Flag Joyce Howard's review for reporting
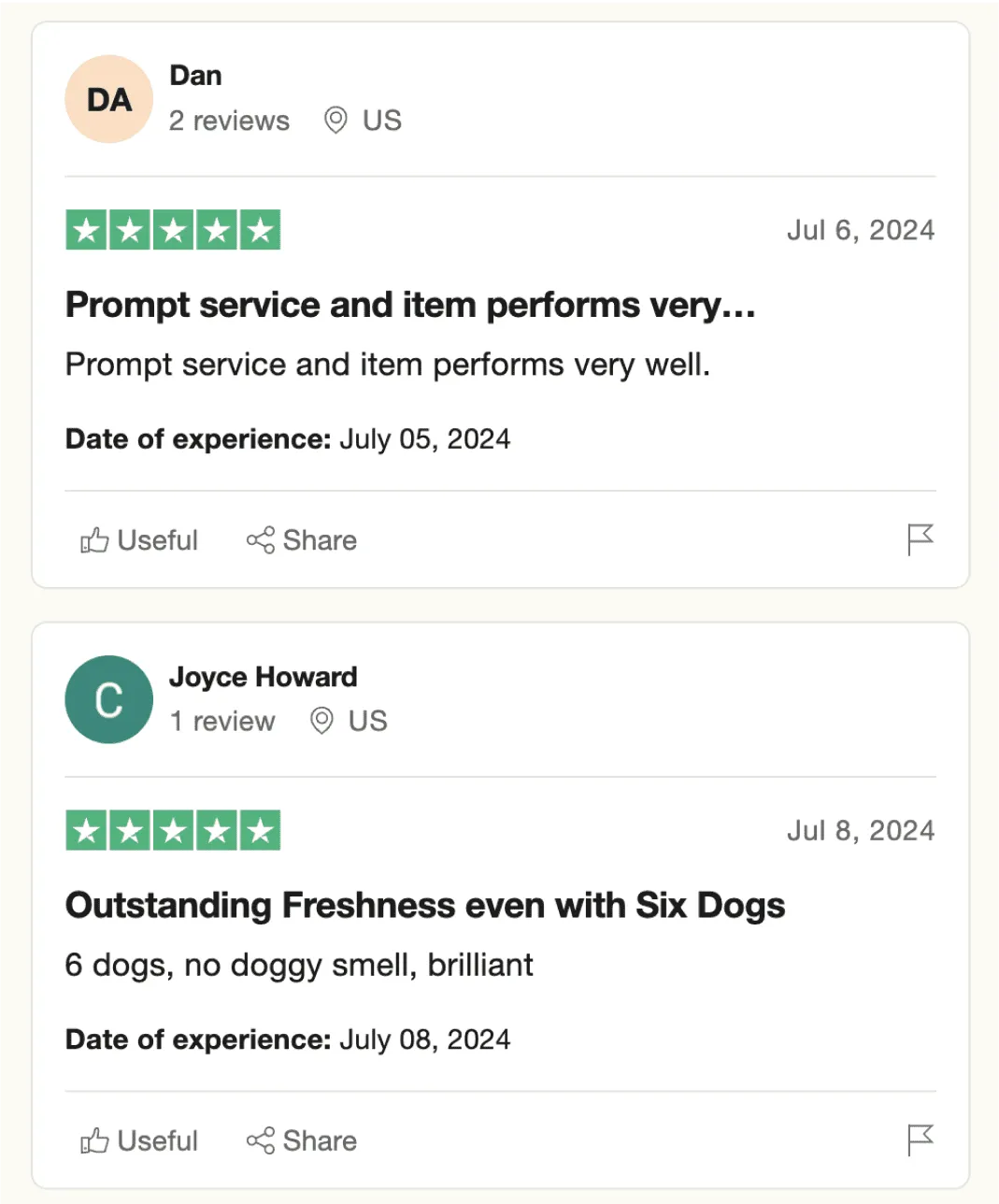999x1204 pixels. pos(921,1139)
